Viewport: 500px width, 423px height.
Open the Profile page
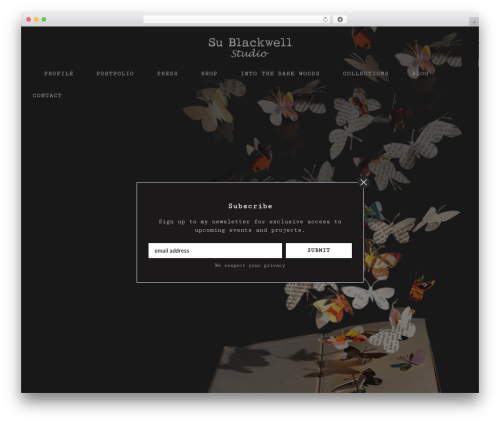point(59,73)
